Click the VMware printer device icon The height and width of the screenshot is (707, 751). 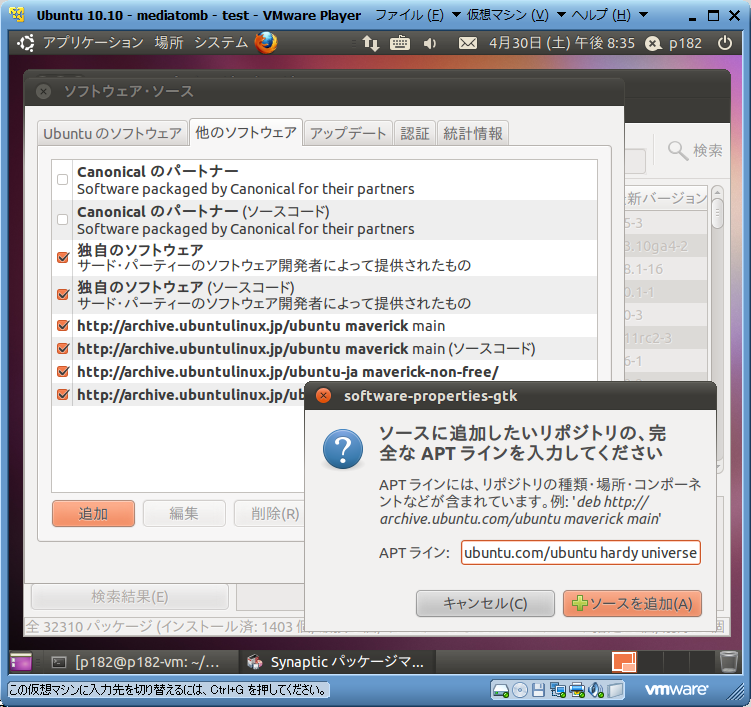coord(577,690)
